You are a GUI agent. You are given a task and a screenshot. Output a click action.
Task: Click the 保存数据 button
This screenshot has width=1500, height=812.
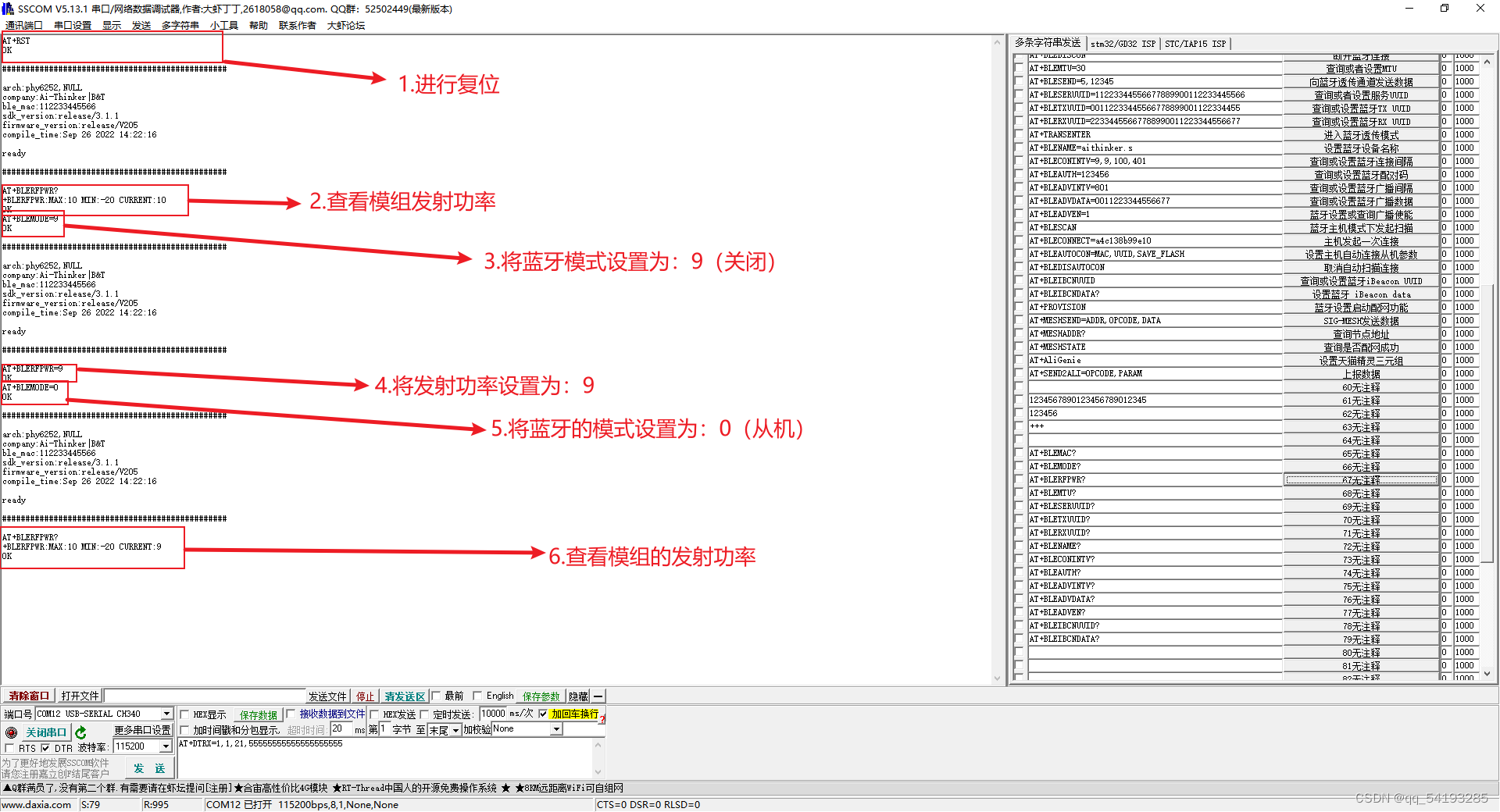[x=259, y=714]
